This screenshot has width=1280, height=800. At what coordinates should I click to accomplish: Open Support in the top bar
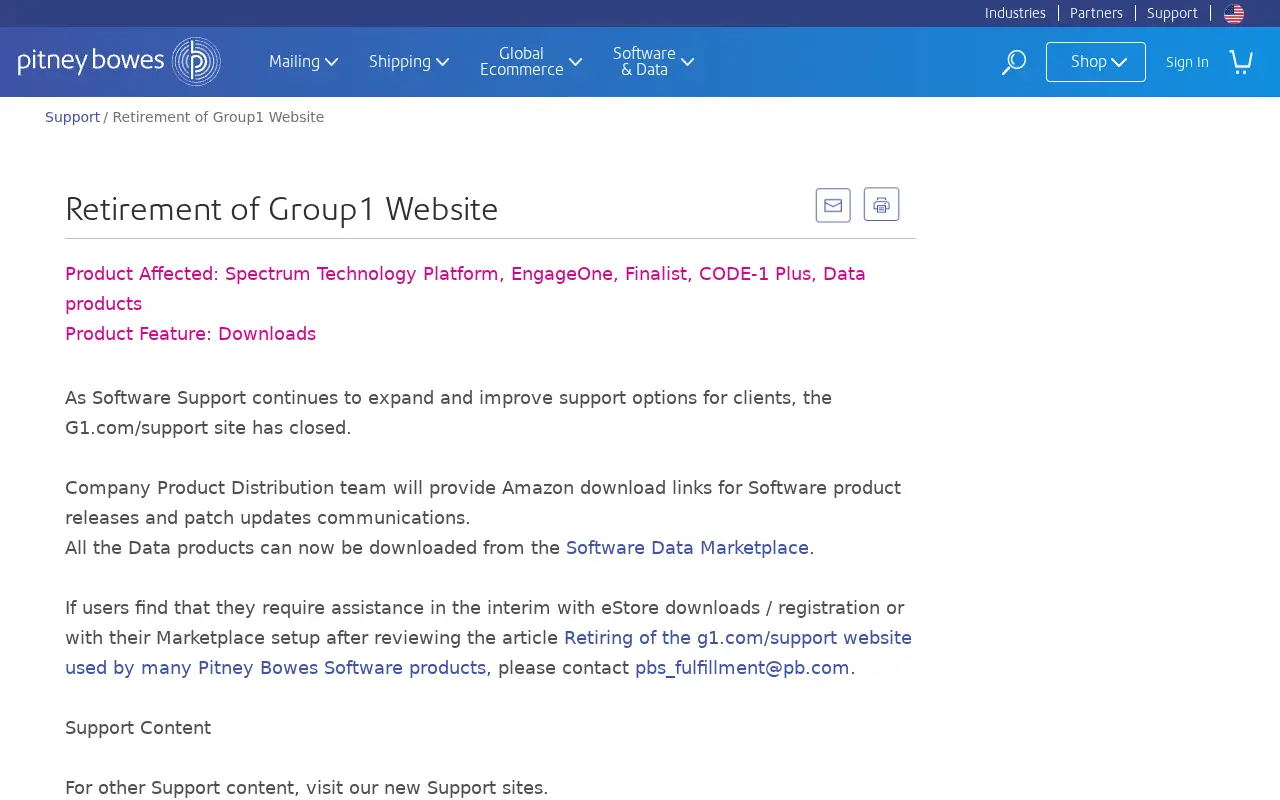coord(1172,13)
